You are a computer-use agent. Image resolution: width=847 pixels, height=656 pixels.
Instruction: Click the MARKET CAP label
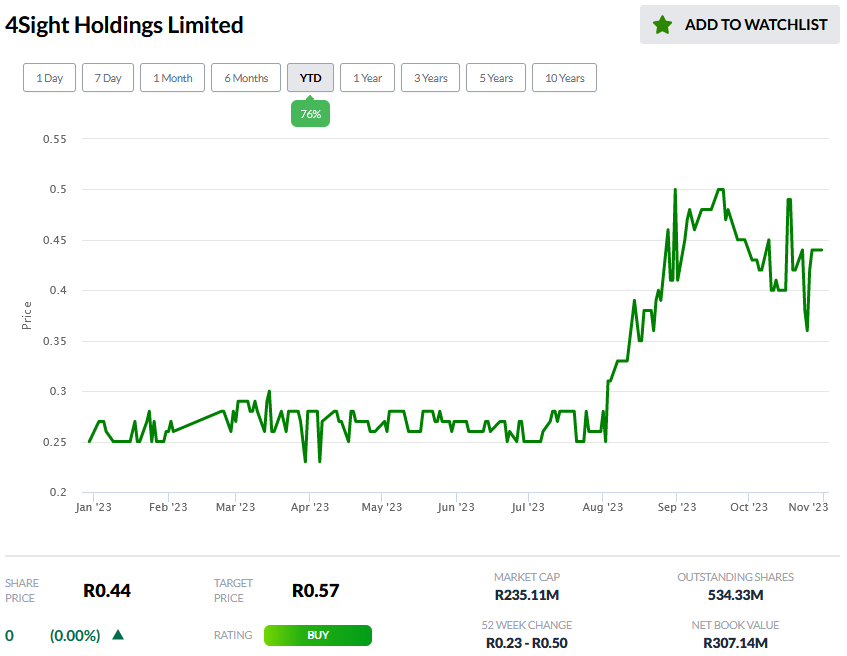527,577
